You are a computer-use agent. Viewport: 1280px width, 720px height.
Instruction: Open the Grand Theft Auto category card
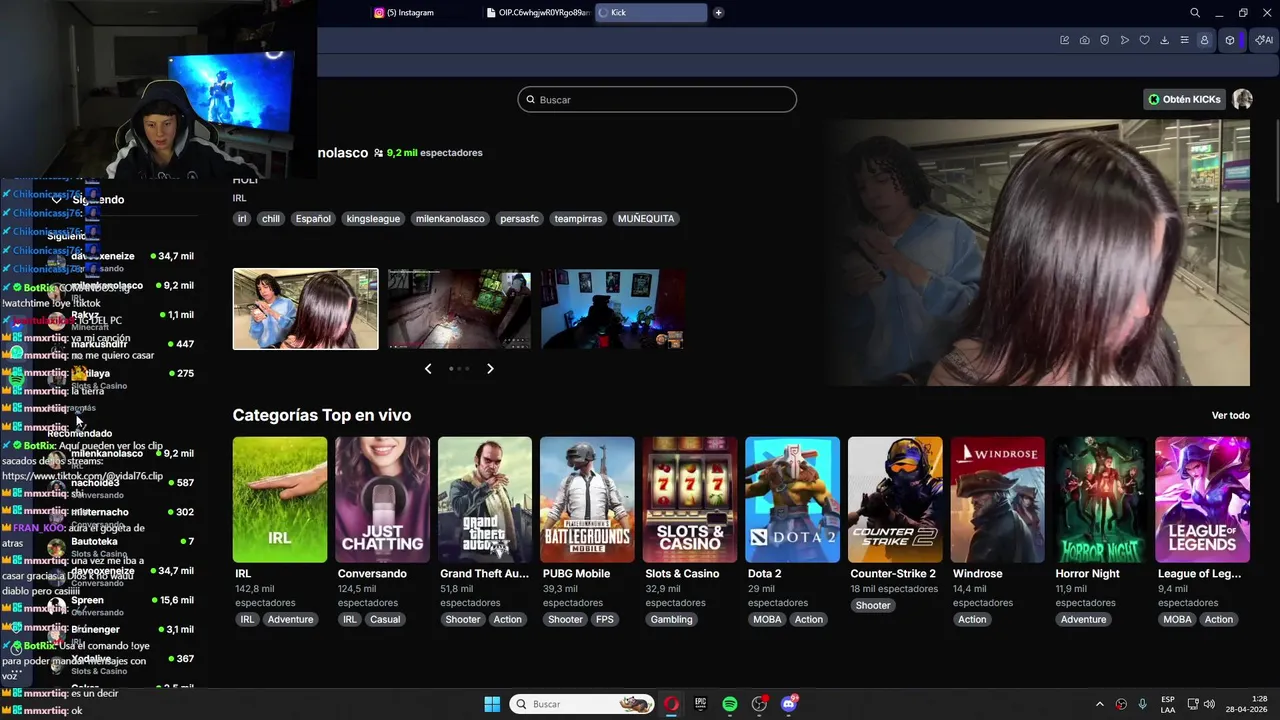pyautogui.click(x=485, y=499)
